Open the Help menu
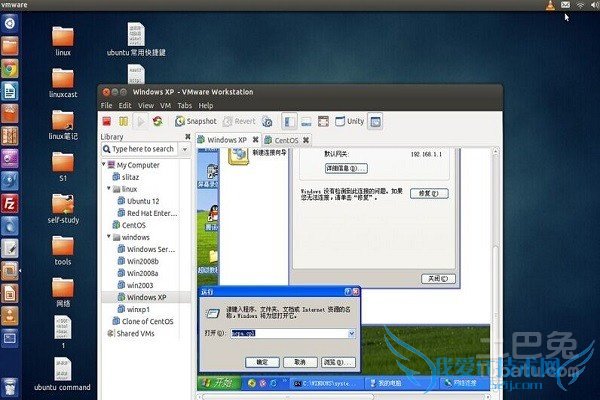 [205, 105]
